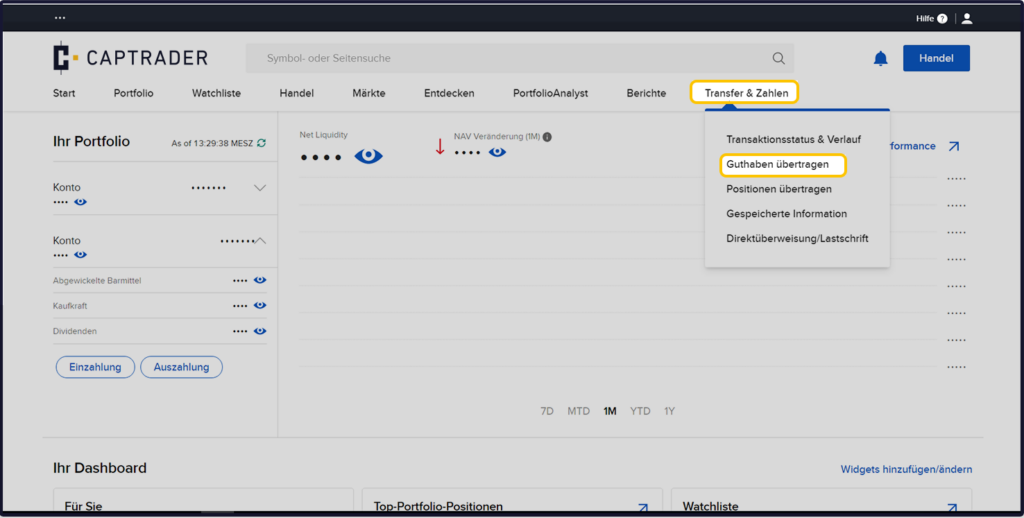Click Ihr Dashboard heading
Viewport: 1024px width, 518px height.
[x=100, y=468]
